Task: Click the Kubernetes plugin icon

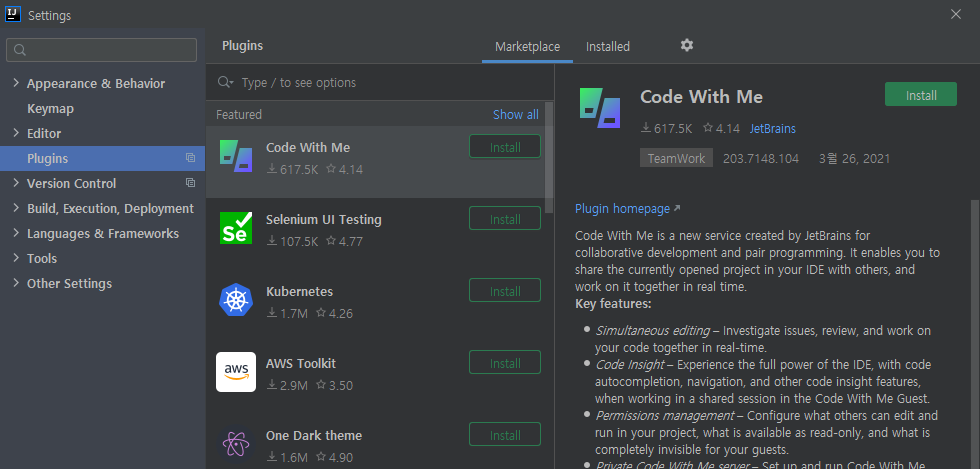Action: 236,300
